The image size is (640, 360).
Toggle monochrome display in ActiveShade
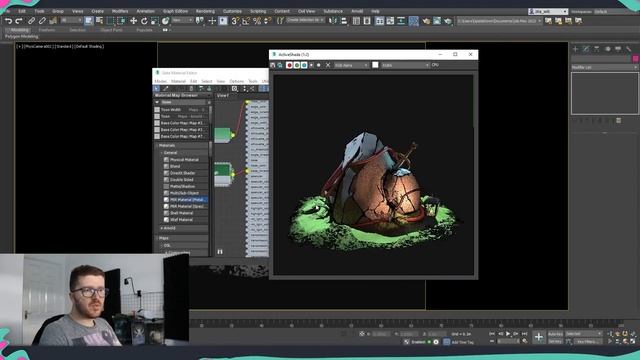[x=319, y=65]
